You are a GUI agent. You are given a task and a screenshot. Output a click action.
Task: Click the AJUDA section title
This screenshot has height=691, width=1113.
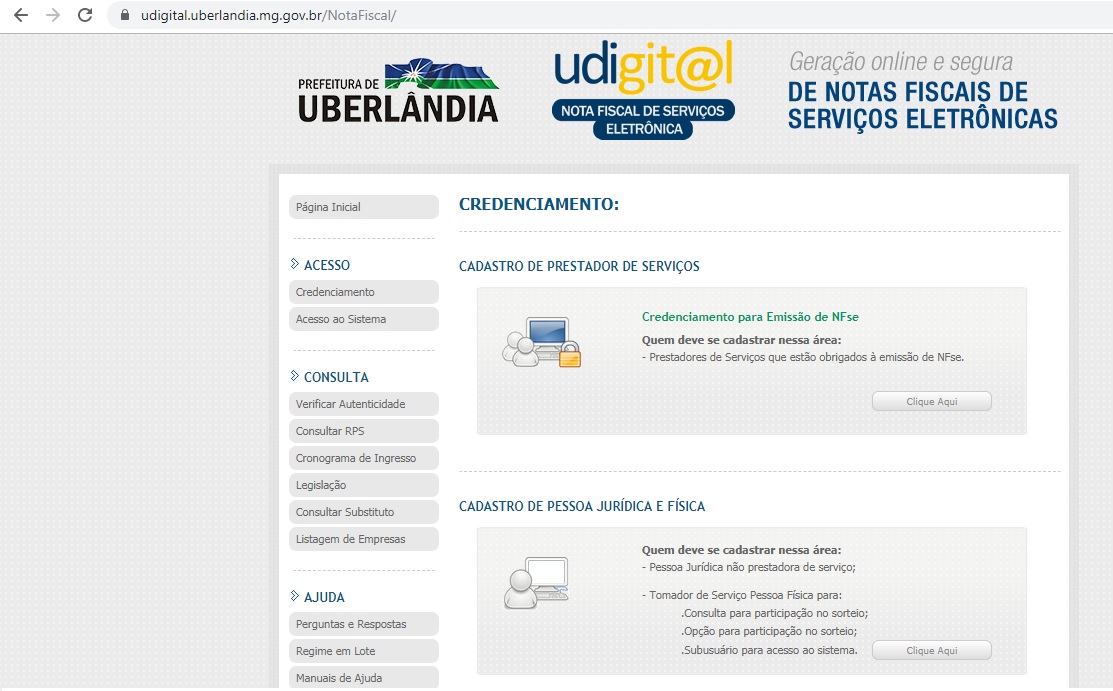tap(324, 597)
